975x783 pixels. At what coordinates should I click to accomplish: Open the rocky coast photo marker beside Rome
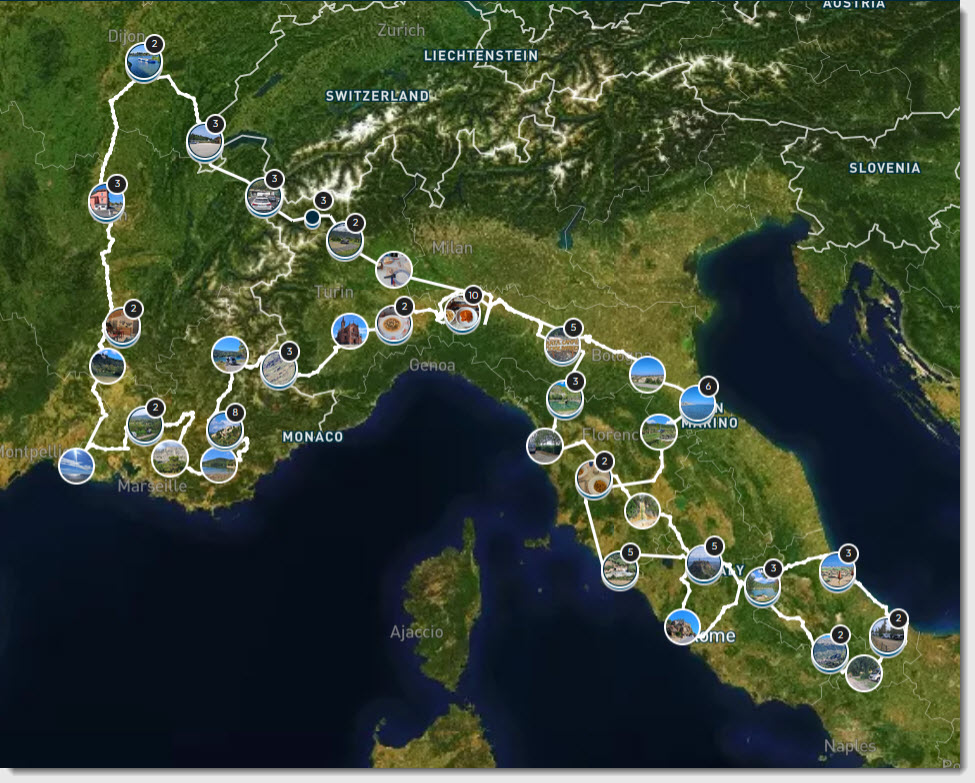682,627
